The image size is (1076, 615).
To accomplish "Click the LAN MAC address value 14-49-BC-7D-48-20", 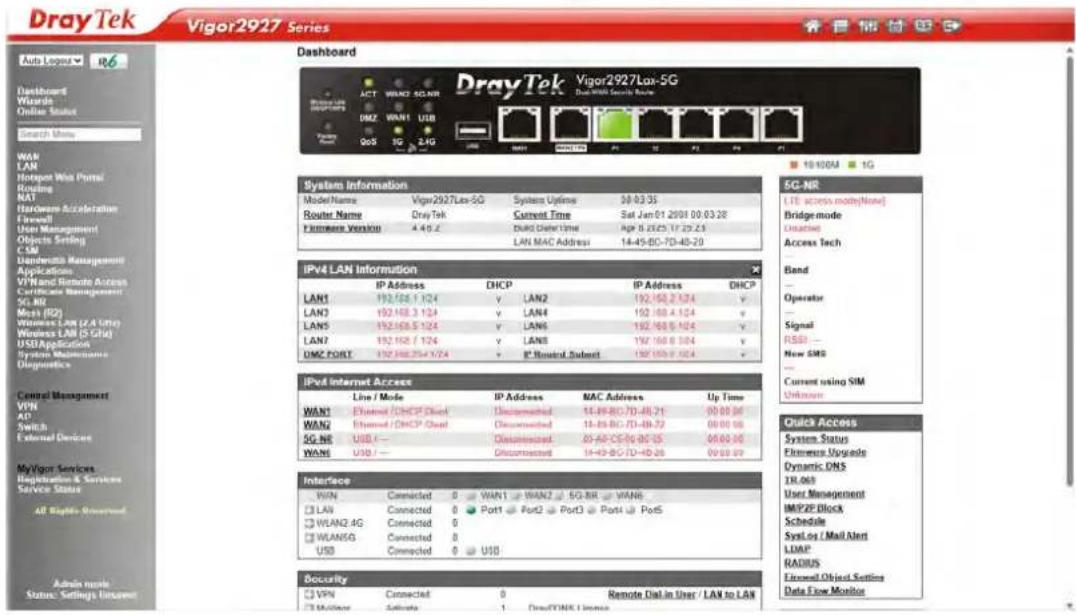I will point(662,242).
